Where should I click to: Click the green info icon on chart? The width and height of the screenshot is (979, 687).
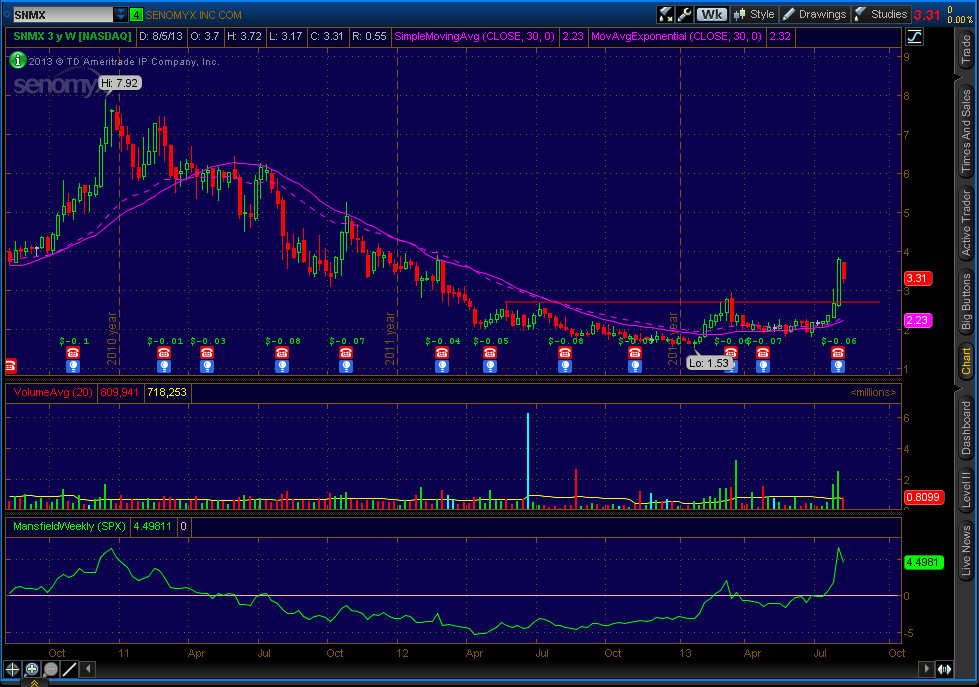pyautogui.click(x=18, y=60)
